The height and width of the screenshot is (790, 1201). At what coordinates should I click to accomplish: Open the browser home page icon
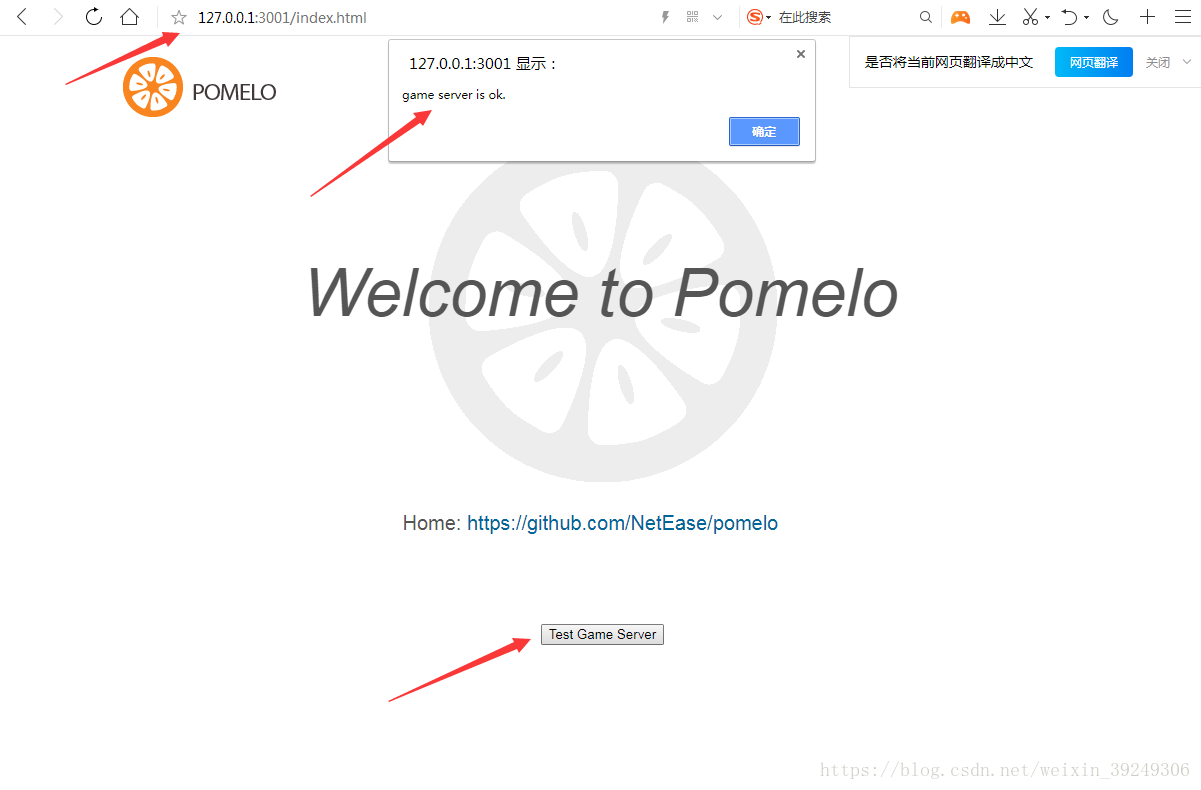[x=129, y=17]
